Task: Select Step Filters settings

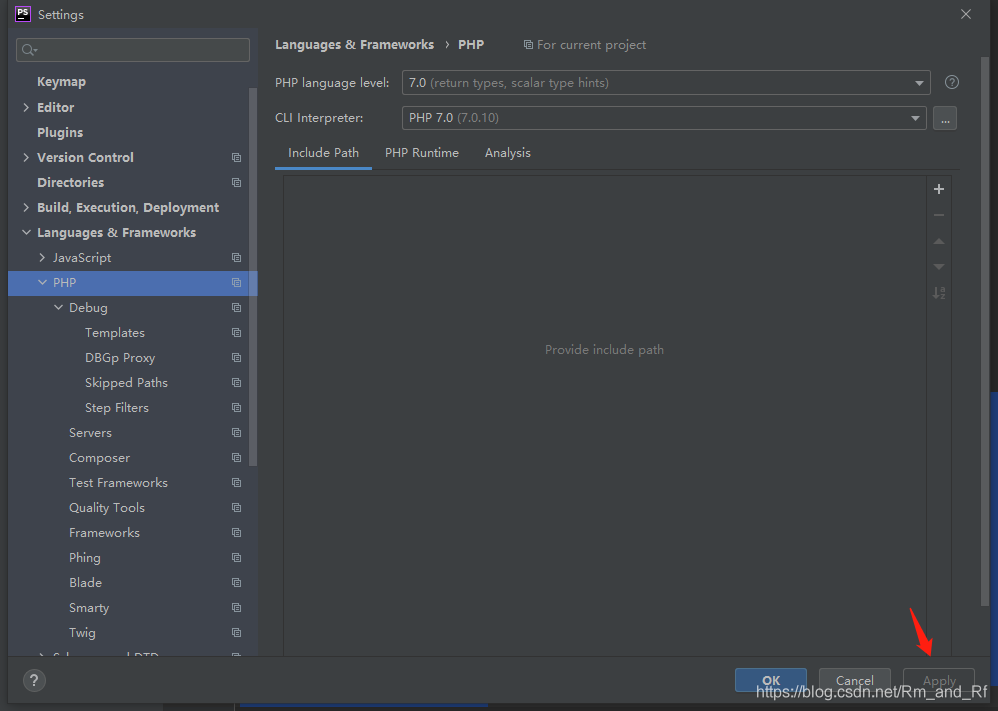Action: 117,407
